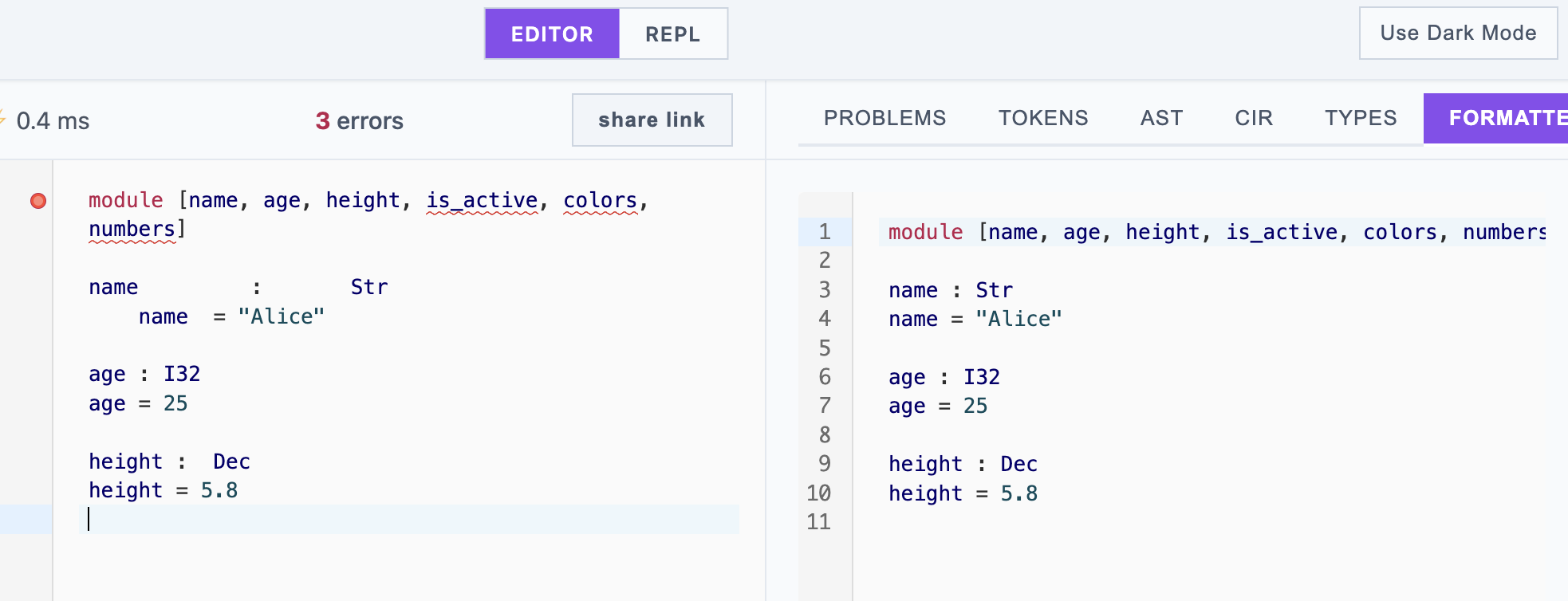Click the underlined colors identifier in editor
Screen dimensions: 1568x601
point(600,200)
